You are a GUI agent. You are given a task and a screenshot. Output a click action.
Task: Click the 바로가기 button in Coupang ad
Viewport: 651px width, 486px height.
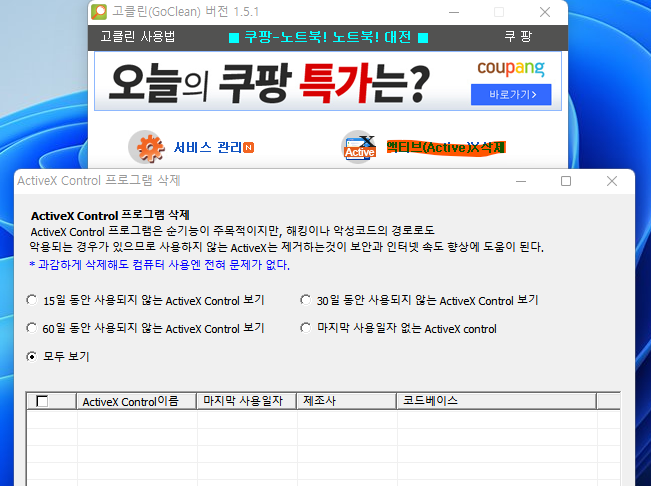pyautogui.click(x=511, y=95)
